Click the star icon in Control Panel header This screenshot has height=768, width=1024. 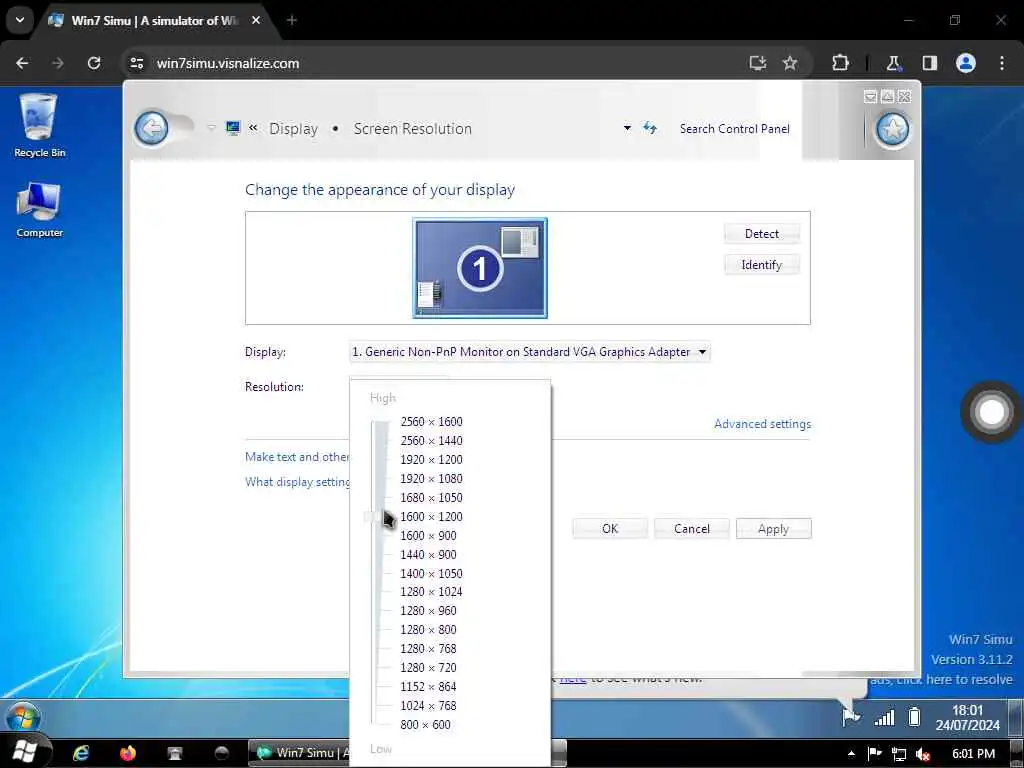click(x=893, y=129)
